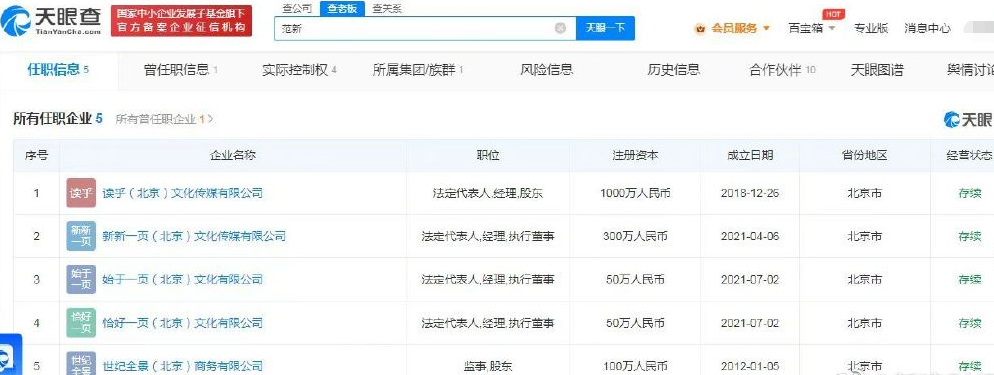Select the 法定代表人,经理,股东 position cell
Screen dimensions: 994x375
pyautogui.click(x=487, y=193)
